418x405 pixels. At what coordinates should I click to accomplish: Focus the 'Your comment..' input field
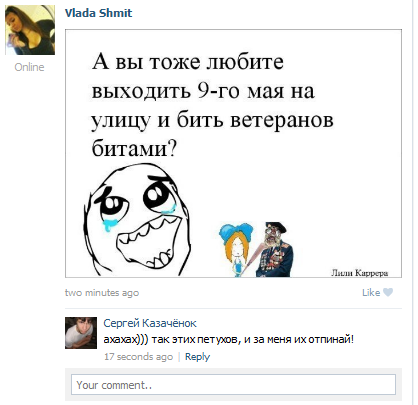(233, 385)
